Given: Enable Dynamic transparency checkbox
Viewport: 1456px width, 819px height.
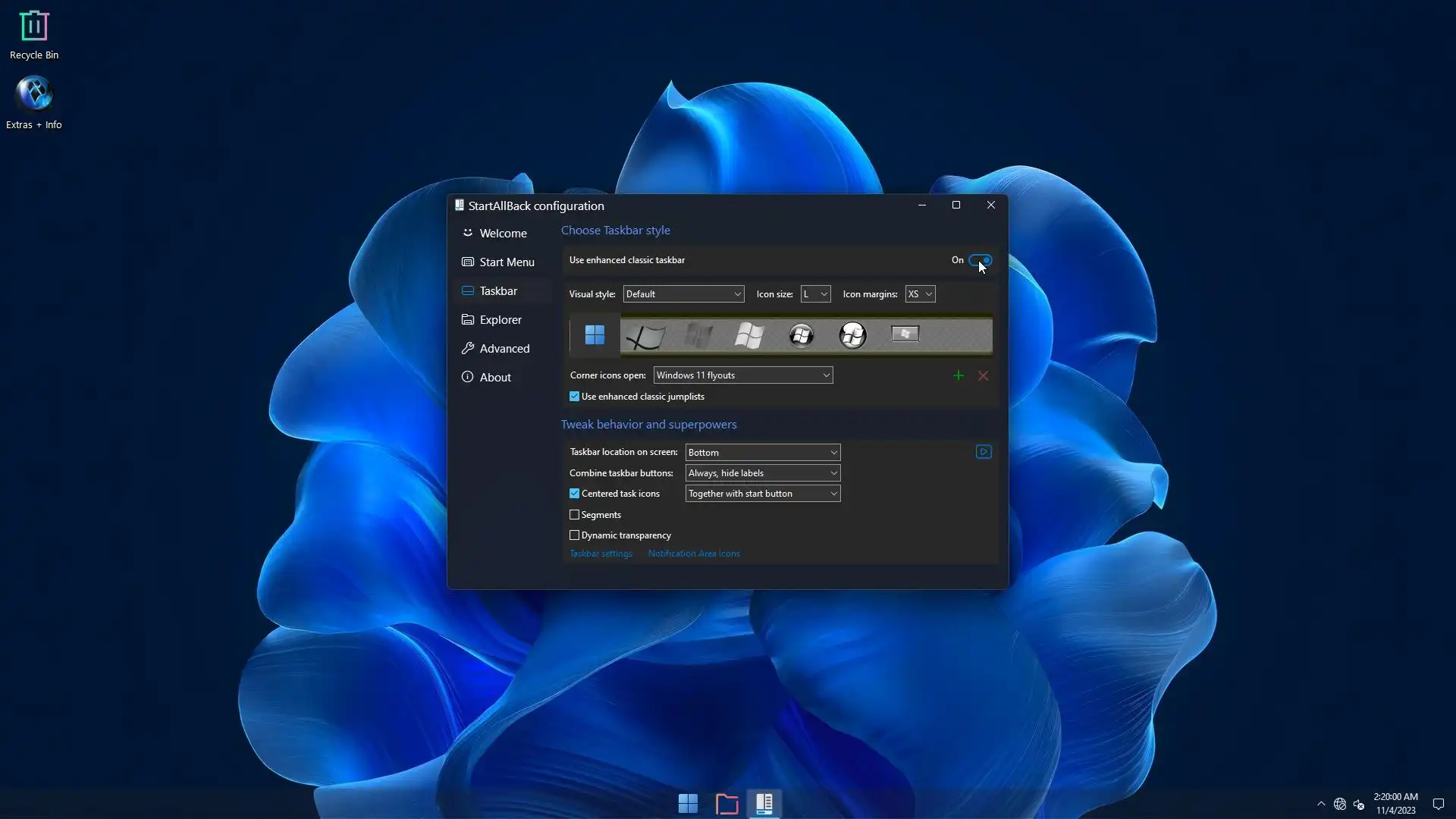Looking at the screenshot, I should click(574, 535).
